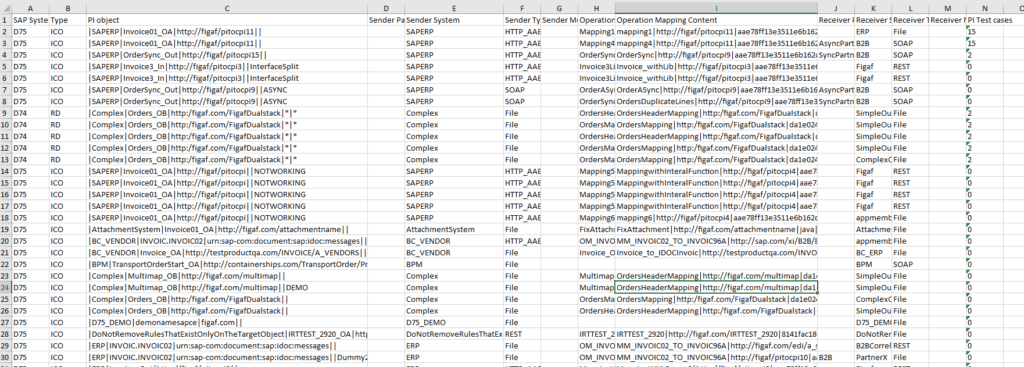Select mapping content cell starting 'FixAttachment|http://figaf.com'

tap(716, 229)
